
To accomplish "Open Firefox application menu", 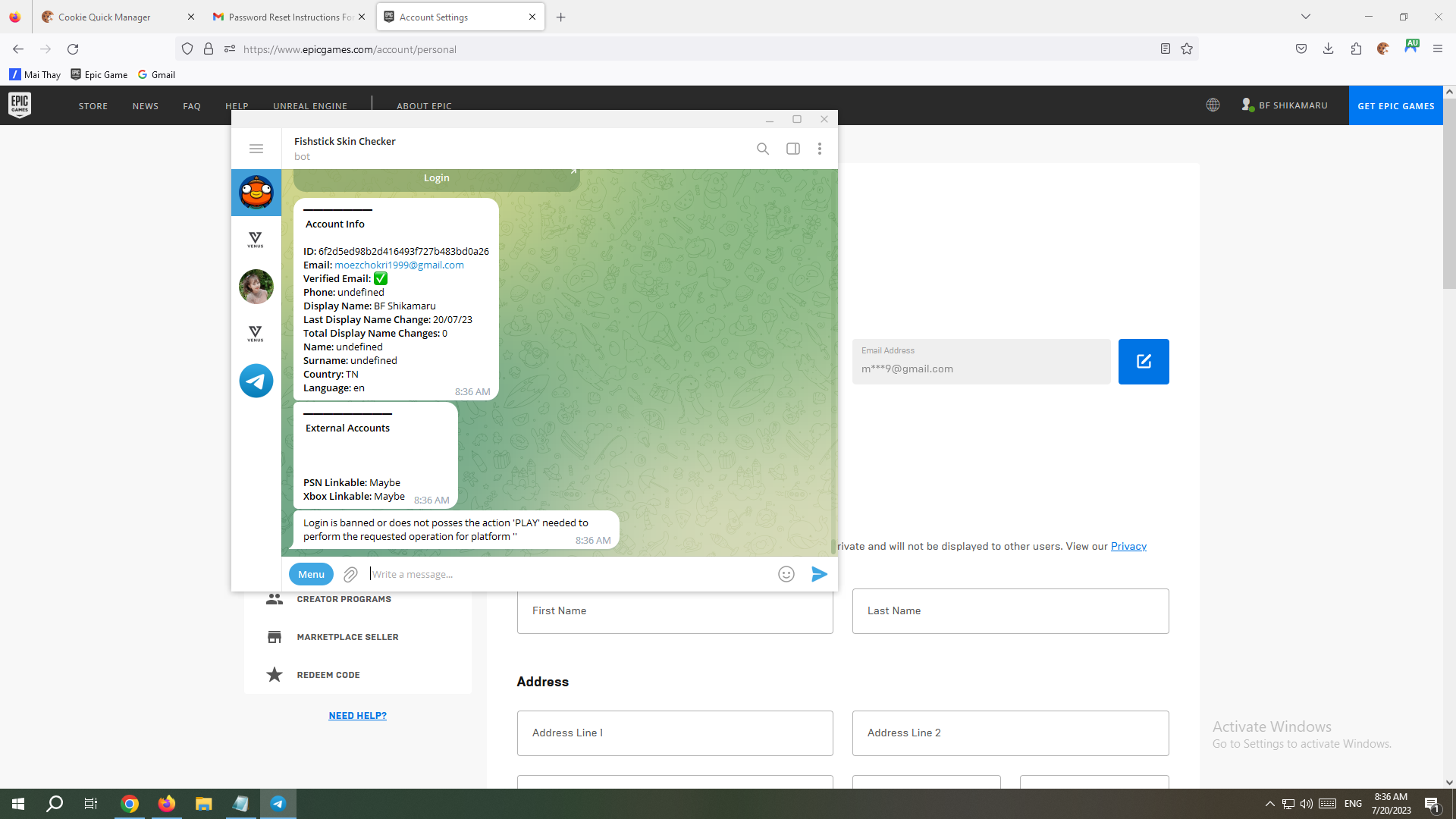I will point(1438,49).
